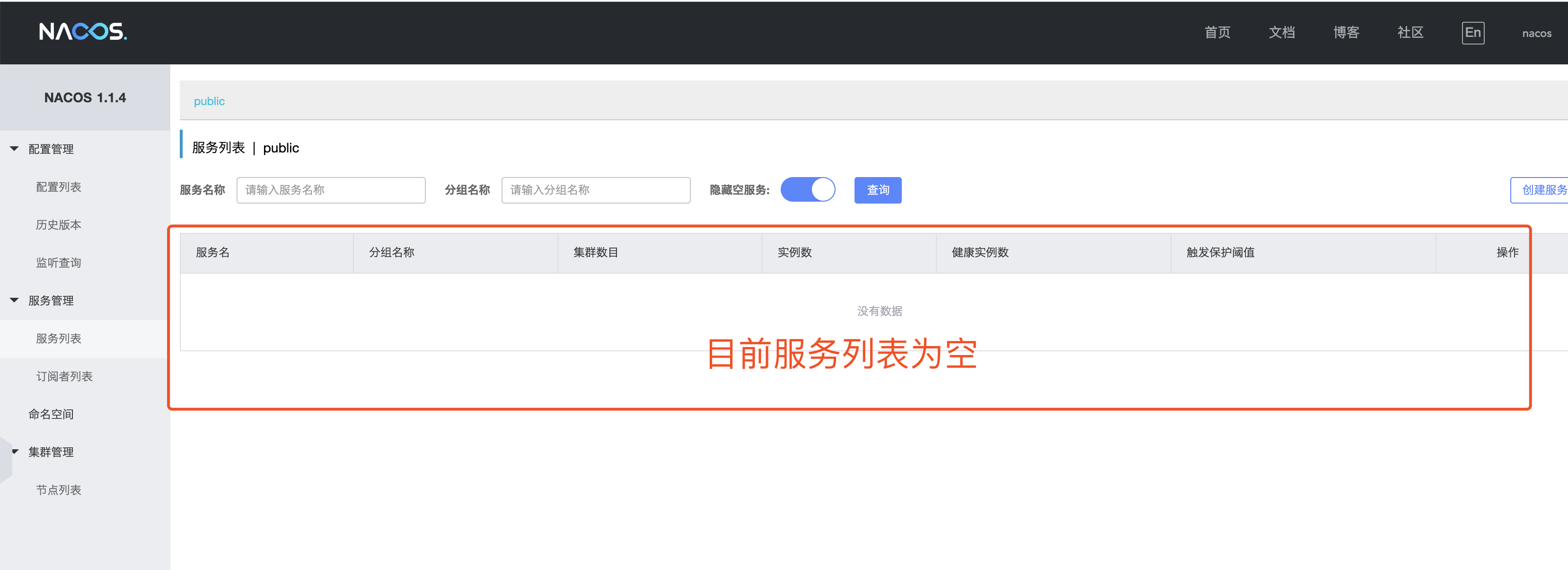Open the 博客 blog link

1346,32
